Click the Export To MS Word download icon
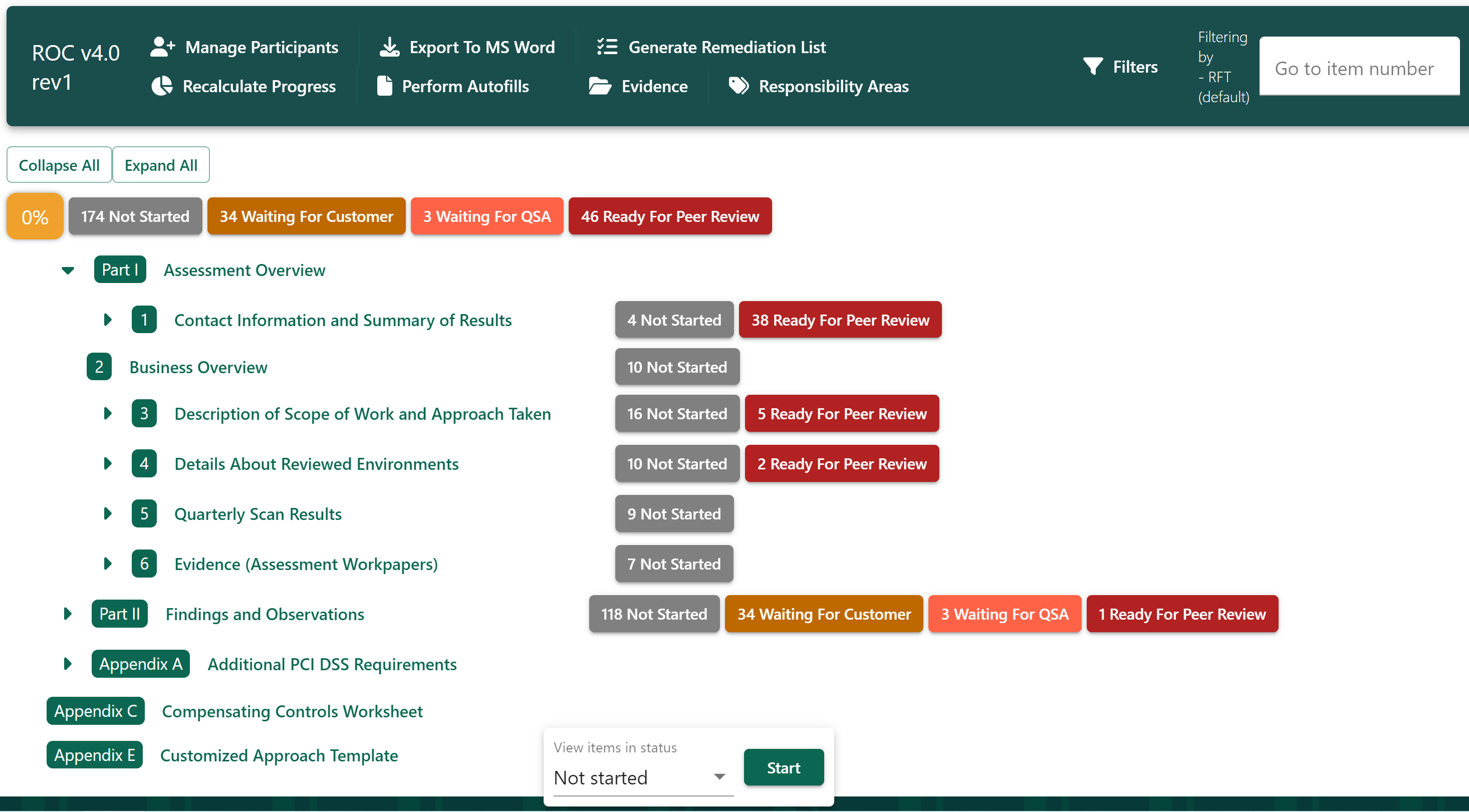This screenshot has width=1469, height=812. click(x=389, y=47)
